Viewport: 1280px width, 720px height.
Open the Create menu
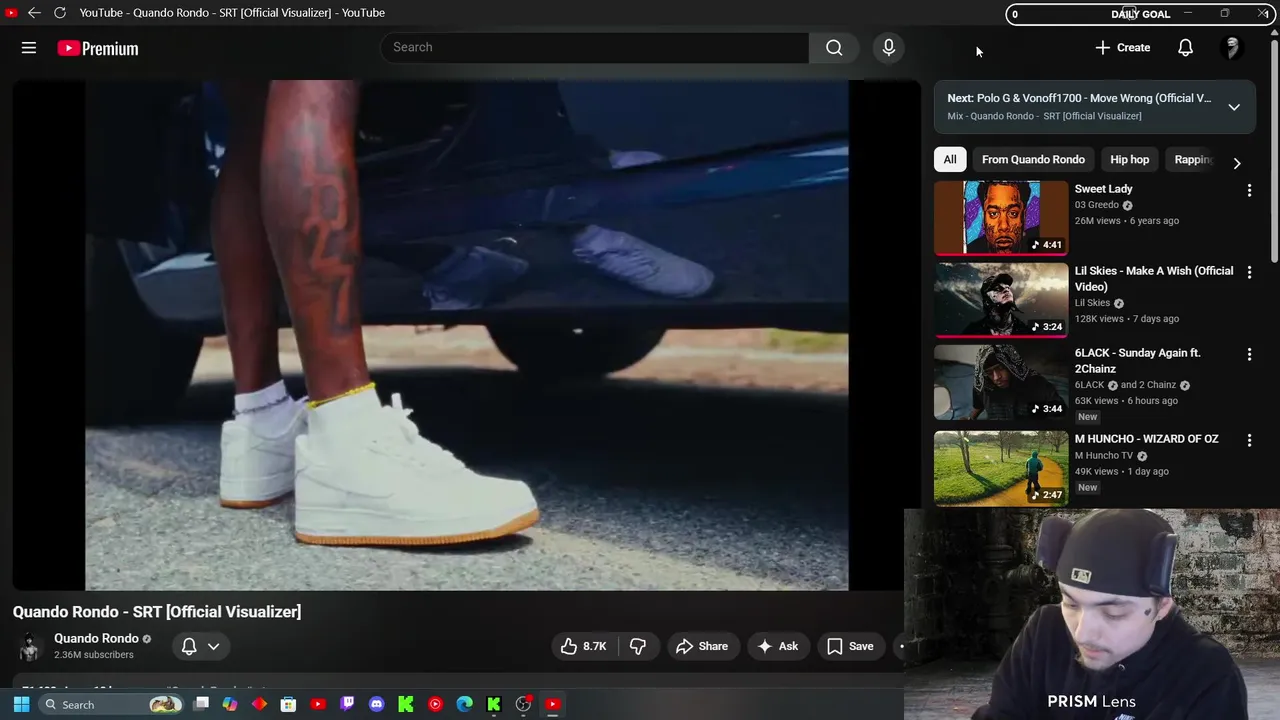[x=1122, y=47]
